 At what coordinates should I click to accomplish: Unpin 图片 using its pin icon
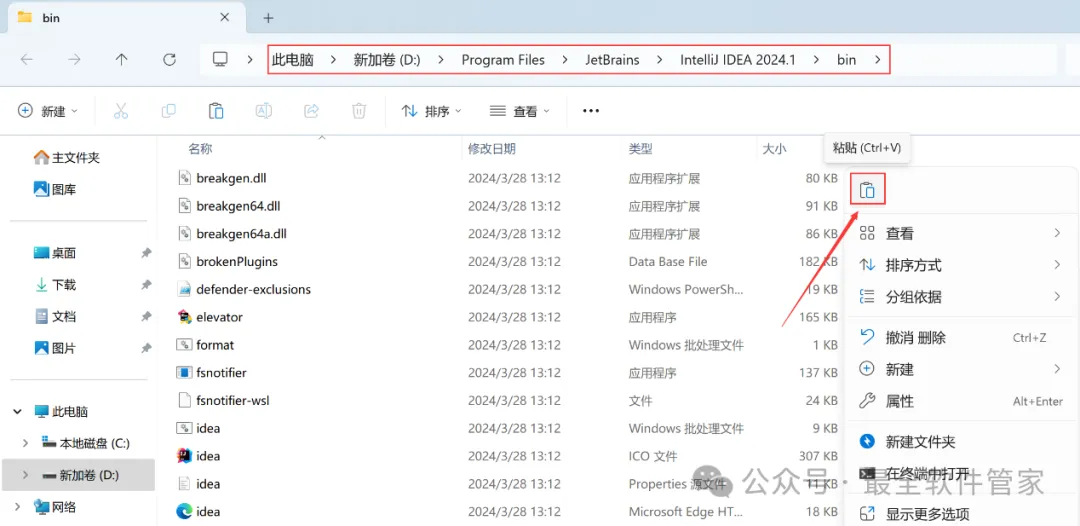coord(146,348)
